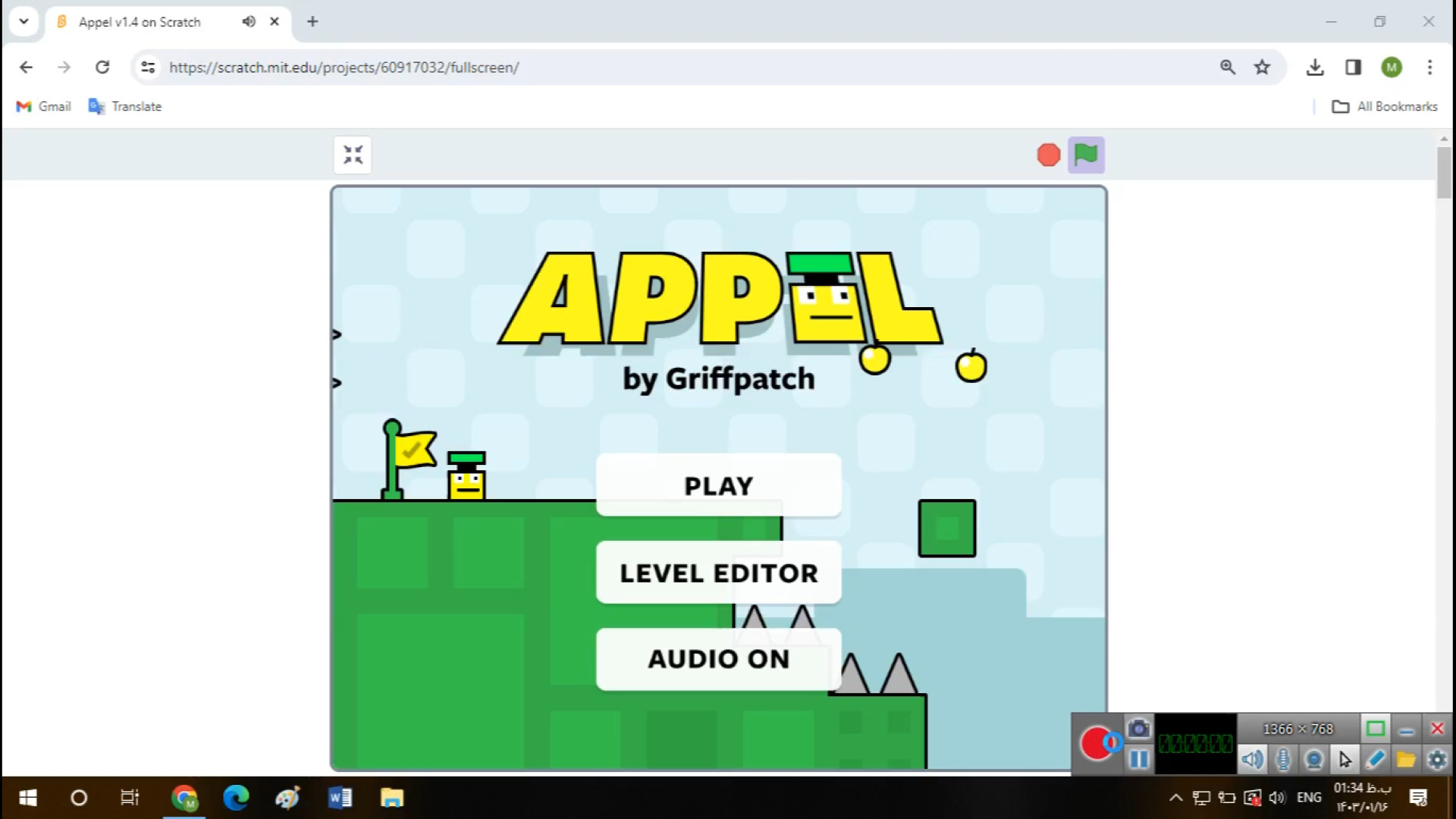Open the recorder pencil drawing tool
Image resolution: width=1456 pixels, height=819 pixels.
1376,759
